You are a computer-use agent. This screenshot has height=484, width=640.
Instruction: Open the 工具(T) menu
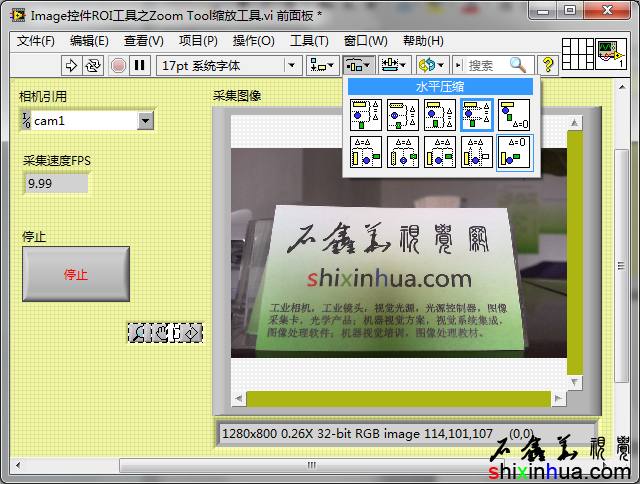click(309, 41)
